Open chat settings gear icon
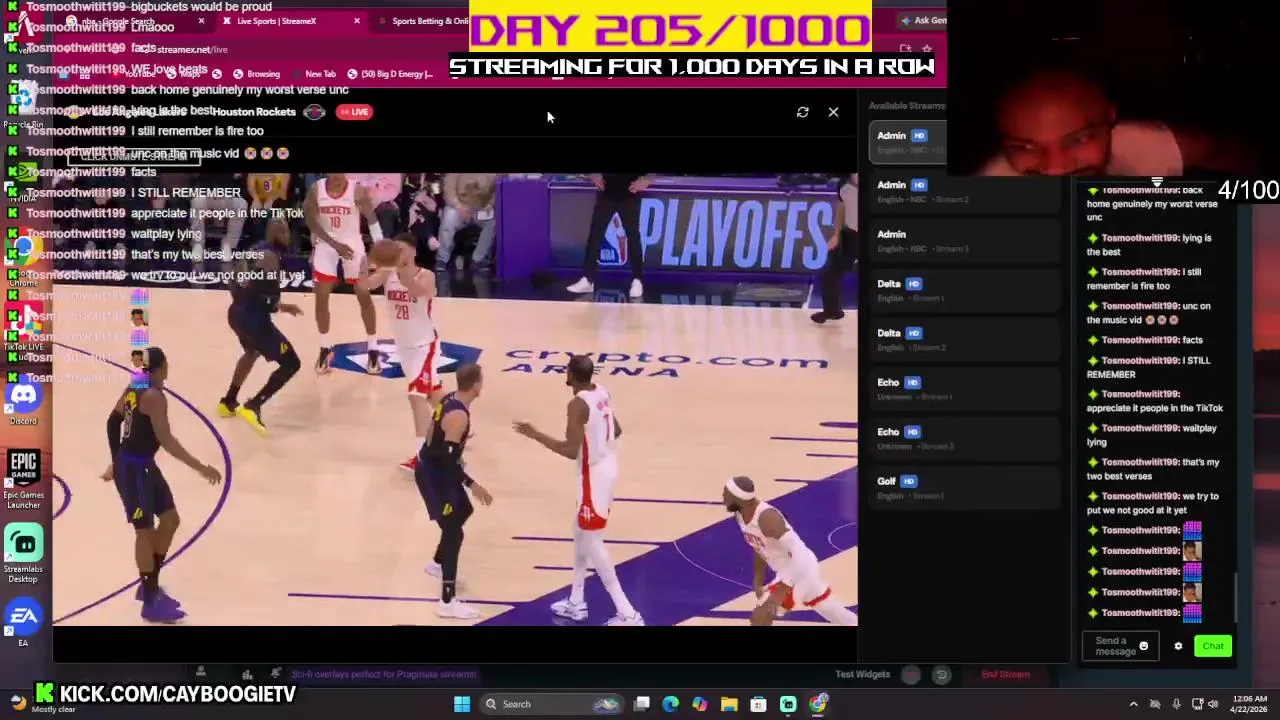 pos(1178,646)
